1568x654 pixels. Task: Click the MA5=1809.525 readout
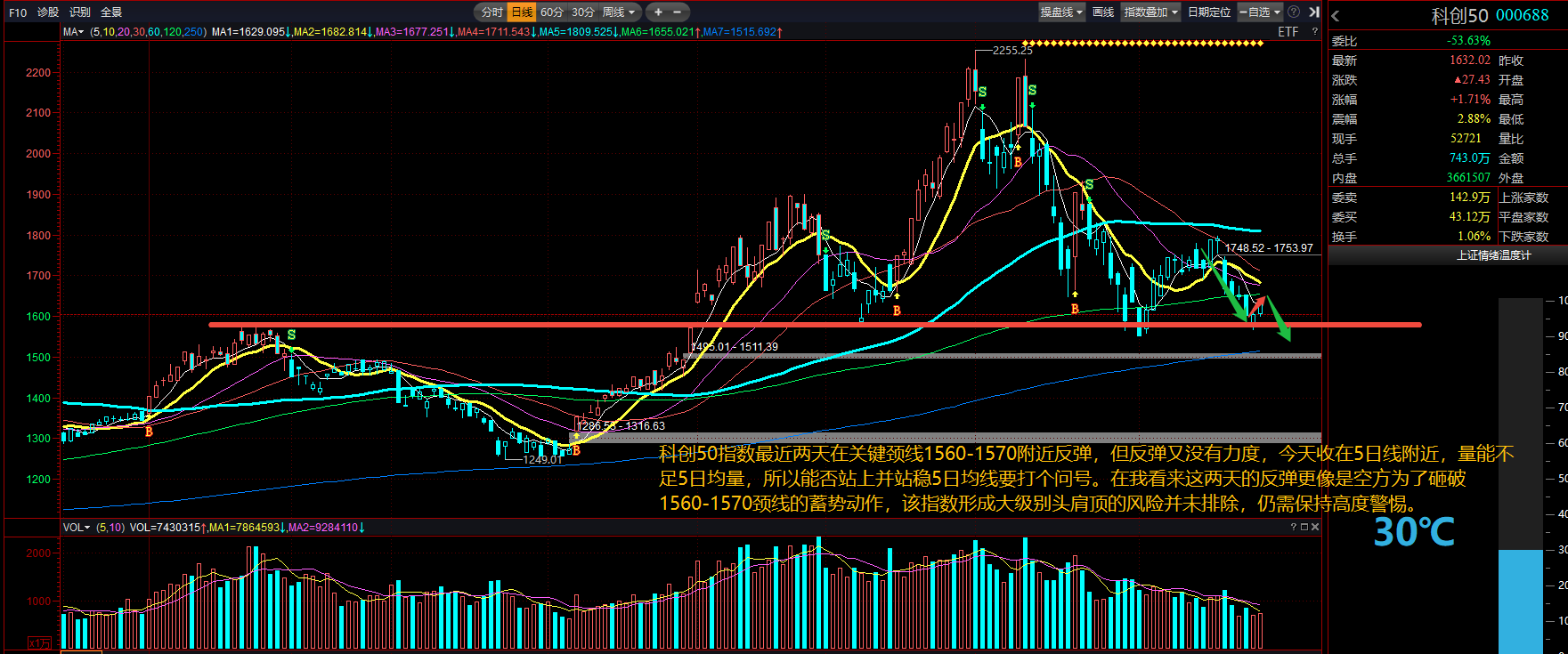(x=580, y=32)
